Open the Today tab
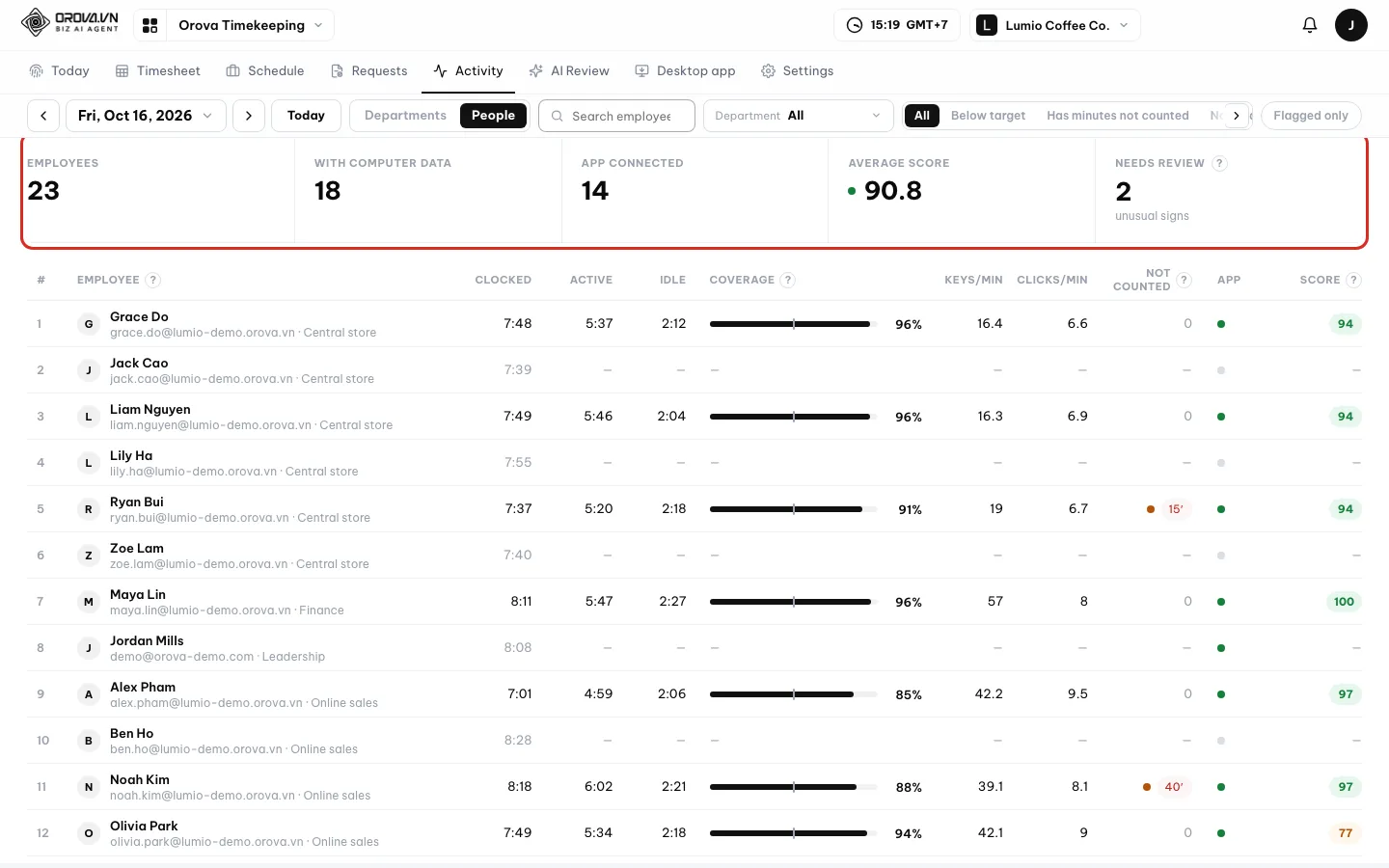 [60, 71]
